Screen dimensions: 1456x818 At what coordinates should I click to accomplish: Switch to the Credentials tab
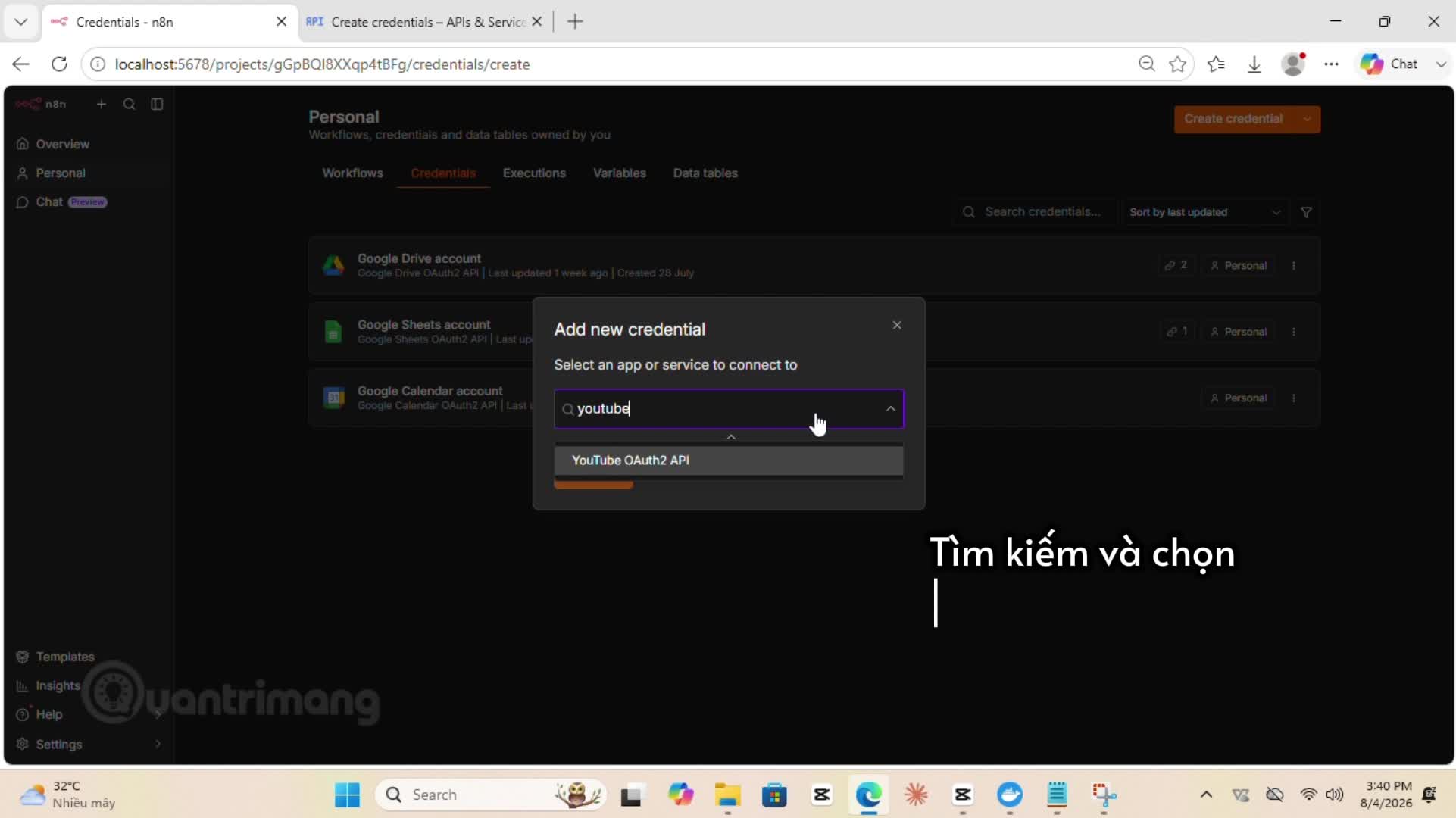[x=443, y=173]
